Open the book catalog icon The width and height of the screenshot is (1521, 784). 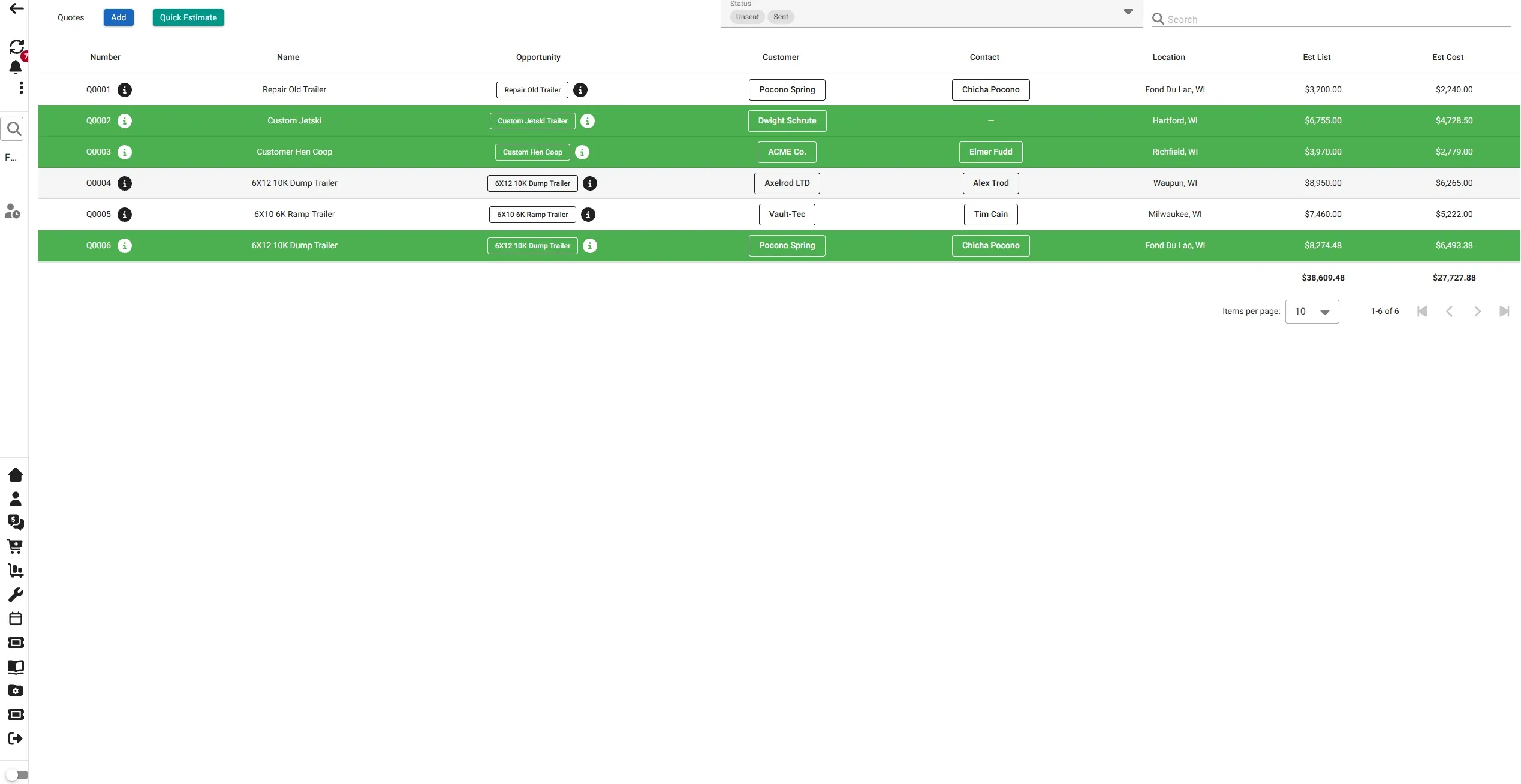(16, 667)
